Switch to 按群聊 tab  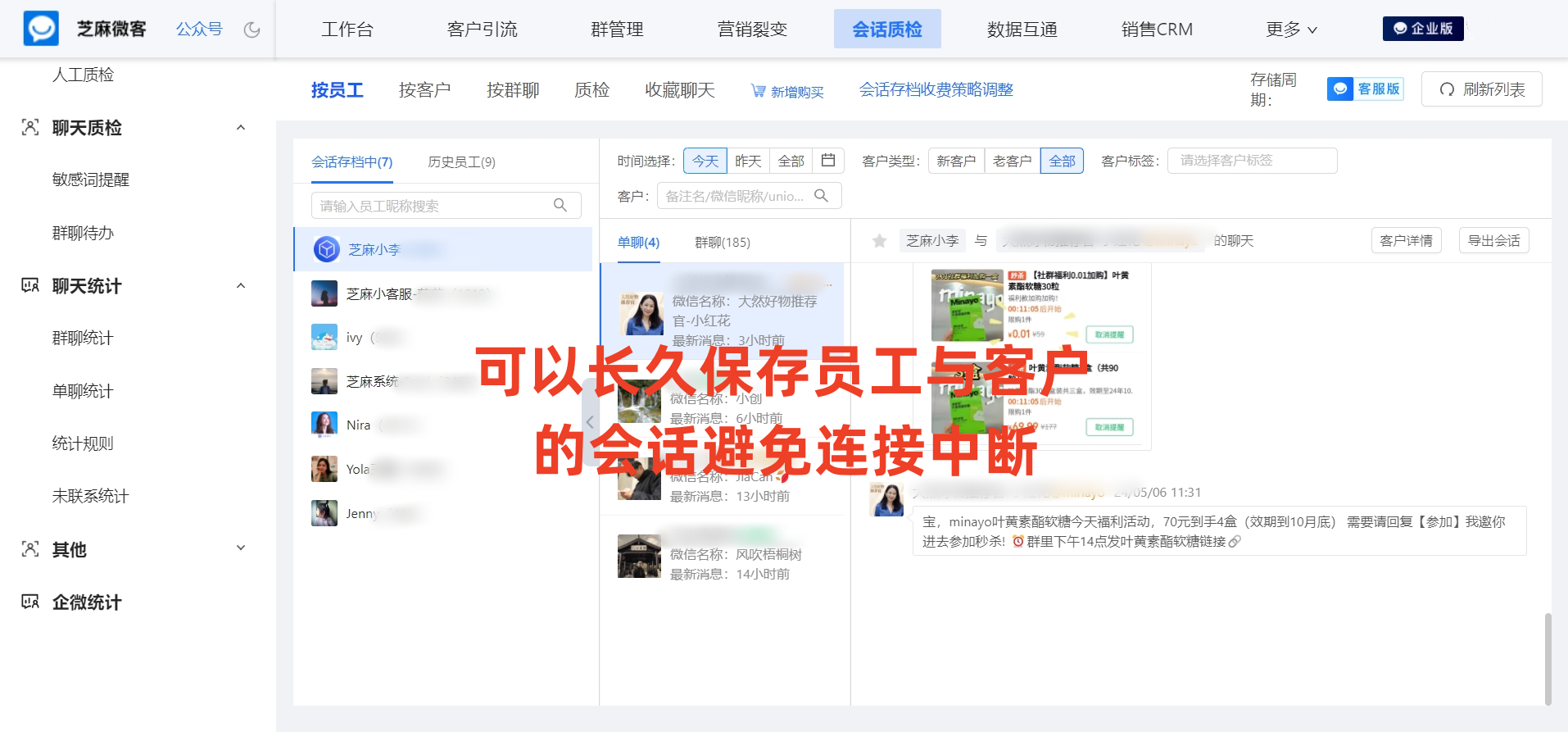click(513, 89)
